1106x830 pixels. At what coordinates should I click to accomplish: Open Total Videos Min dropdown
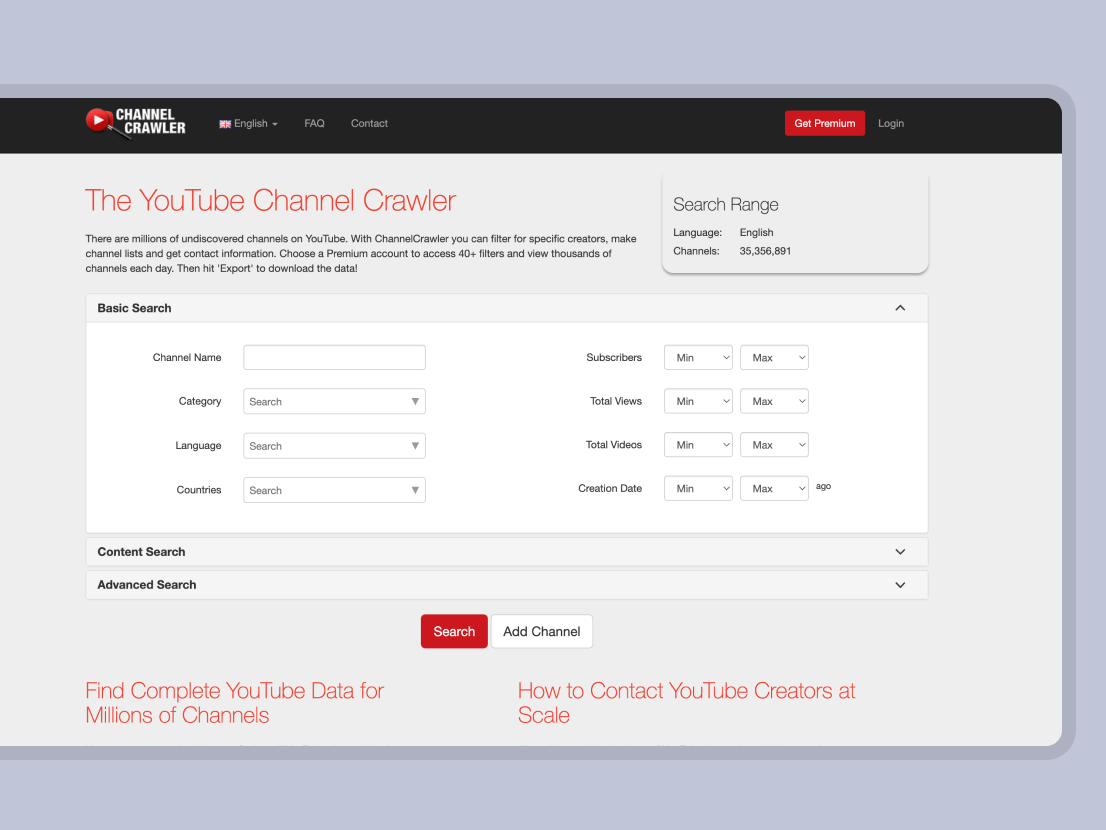point(698,445)
